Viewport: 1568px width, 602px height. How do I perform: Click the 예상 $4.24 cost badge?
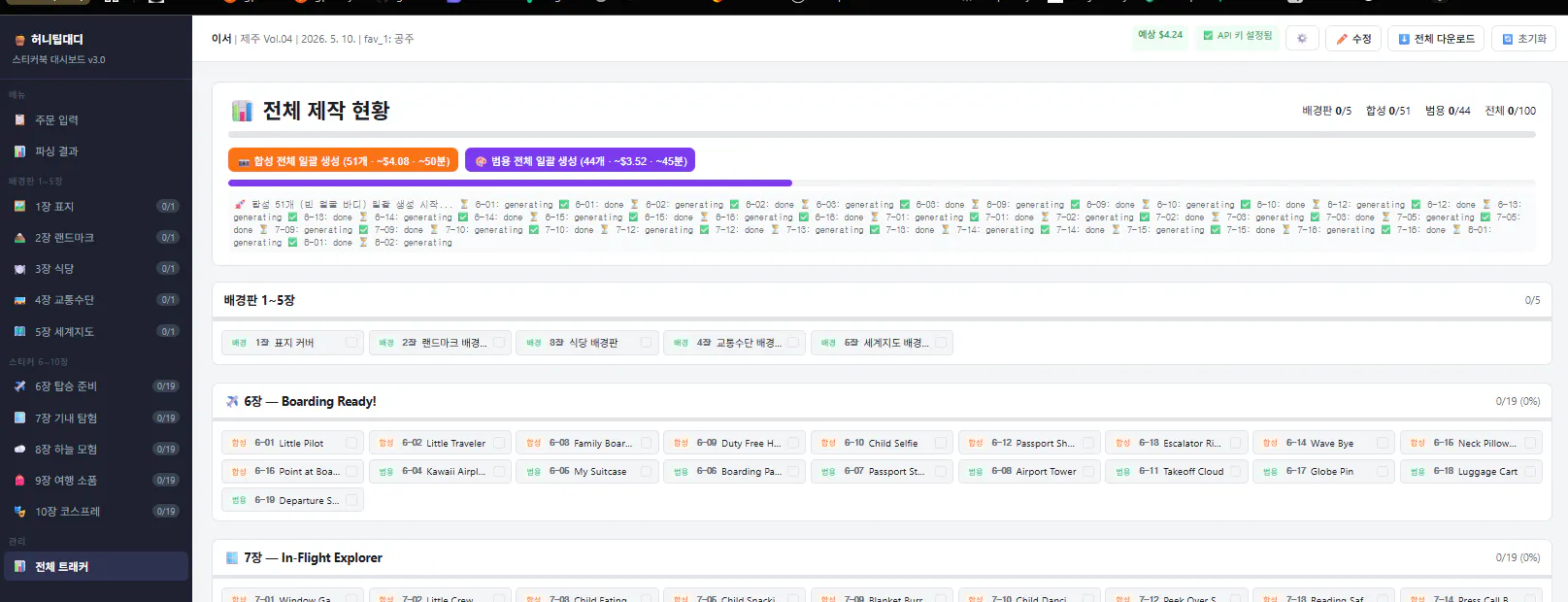(1160, 35)
